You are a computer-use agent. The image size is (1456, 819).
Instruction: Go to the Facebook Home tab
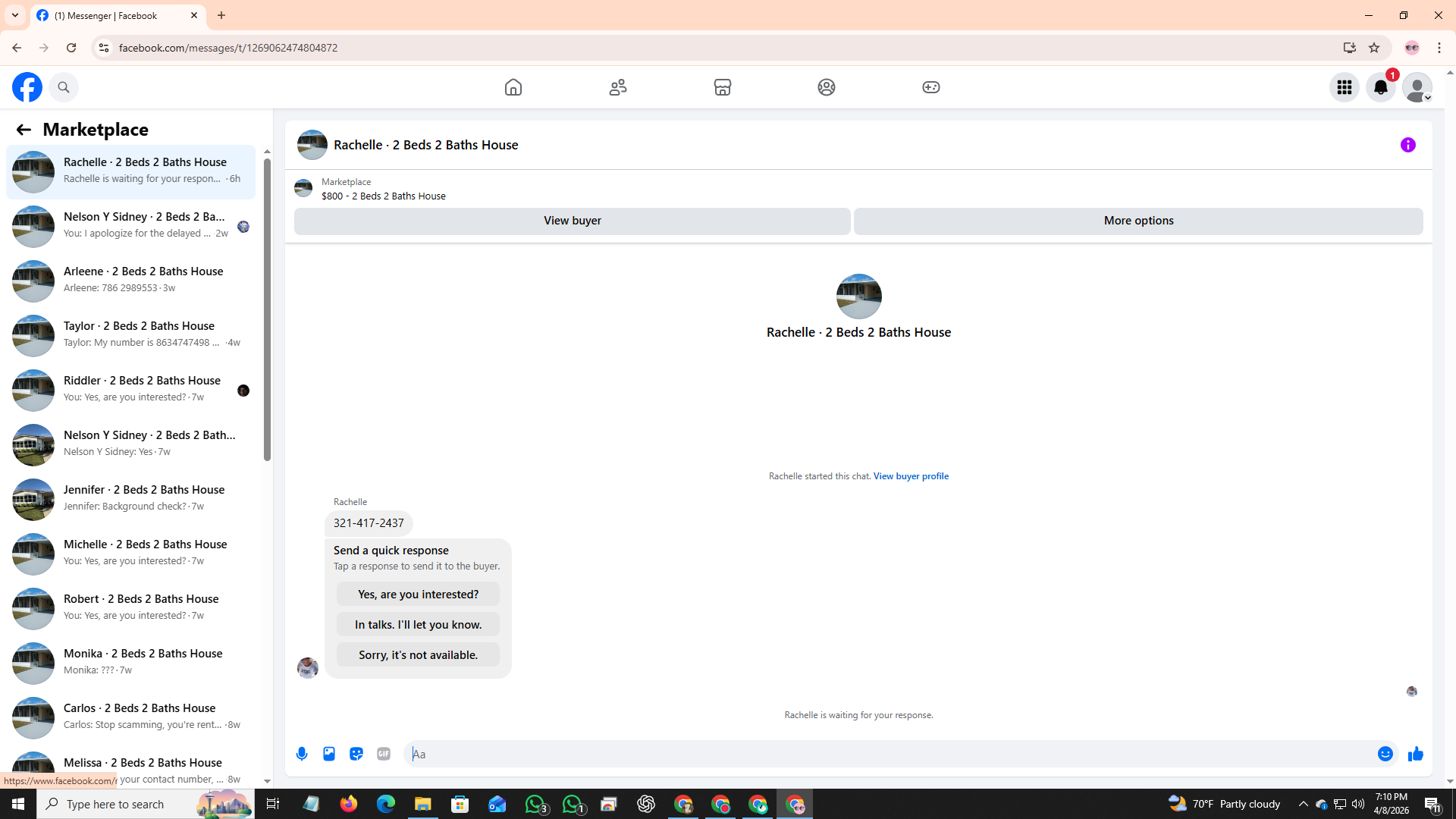tap(513, 87)
